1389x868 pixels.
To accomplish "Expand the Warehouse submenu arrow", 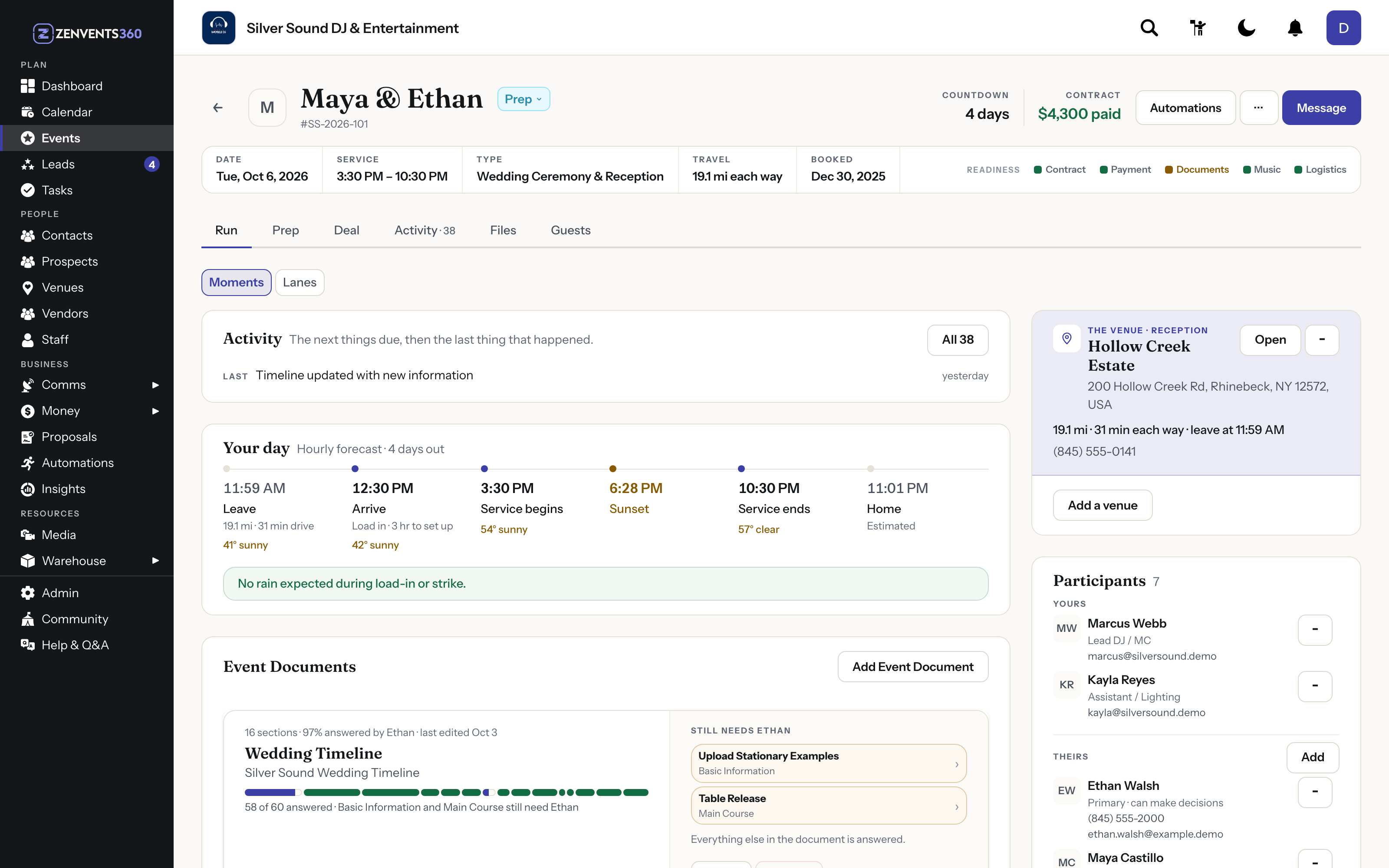I will tap(155, 561).
